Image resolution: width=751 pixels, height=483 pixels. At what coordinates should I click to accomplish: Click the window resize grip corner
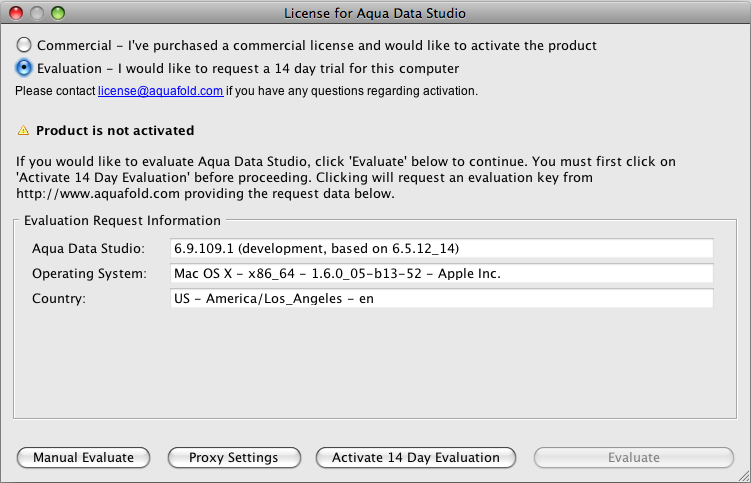743,475
